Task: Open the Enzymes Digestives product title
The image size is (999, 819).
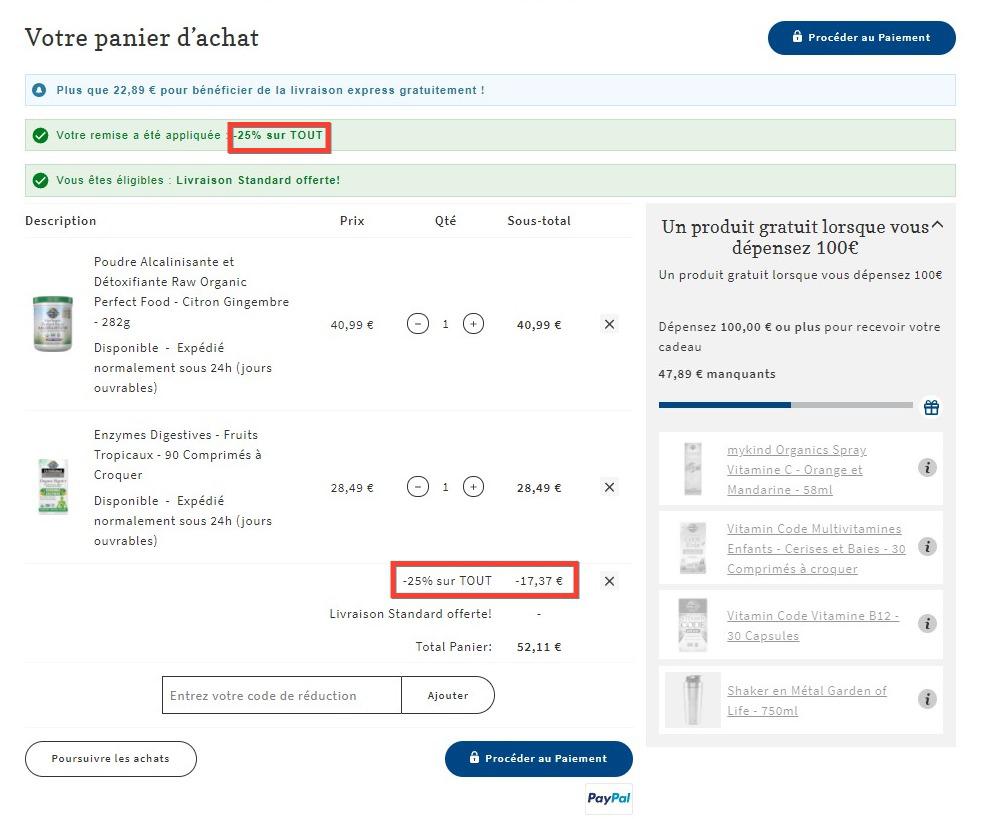Action: [177, 455]
